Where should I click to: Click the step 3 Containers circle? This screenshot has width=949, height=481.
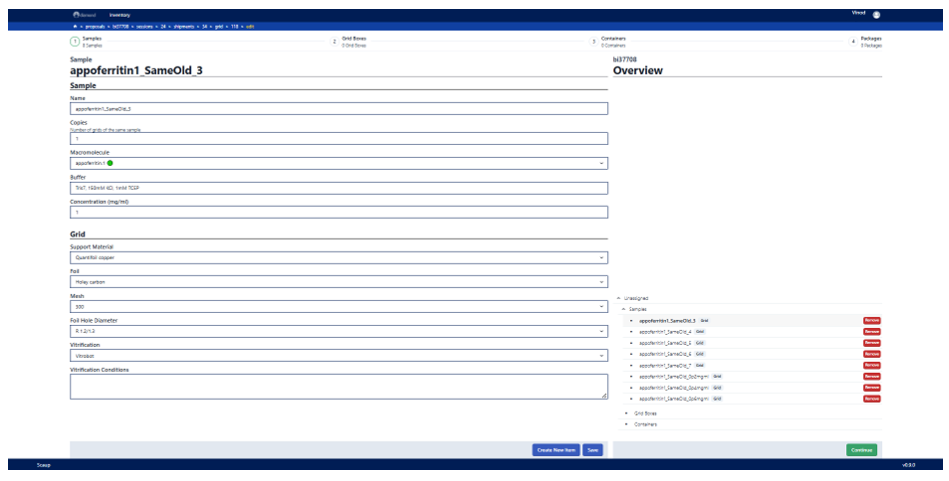594,42
